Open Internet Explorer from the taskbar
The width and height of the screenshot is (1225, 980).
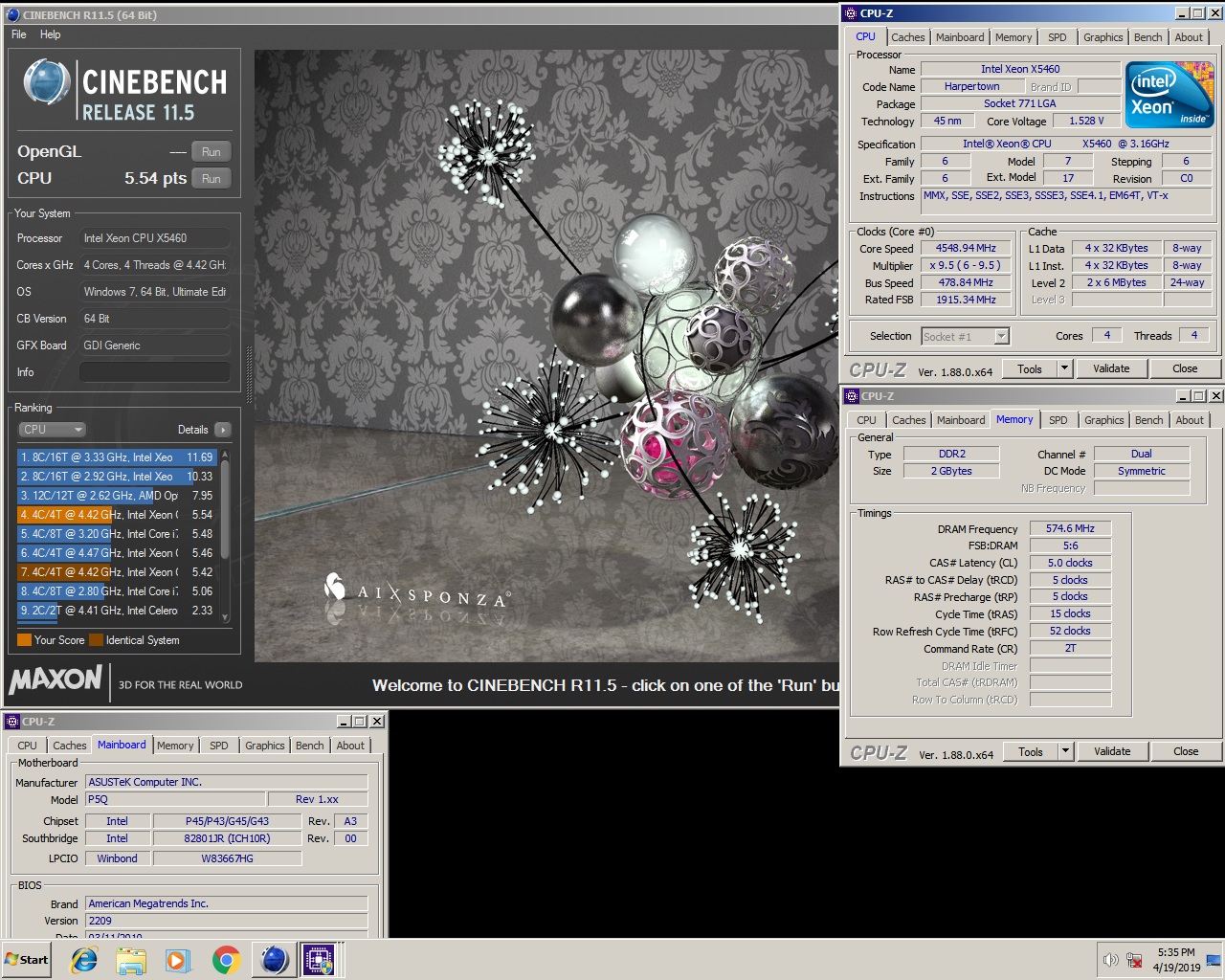84,960
